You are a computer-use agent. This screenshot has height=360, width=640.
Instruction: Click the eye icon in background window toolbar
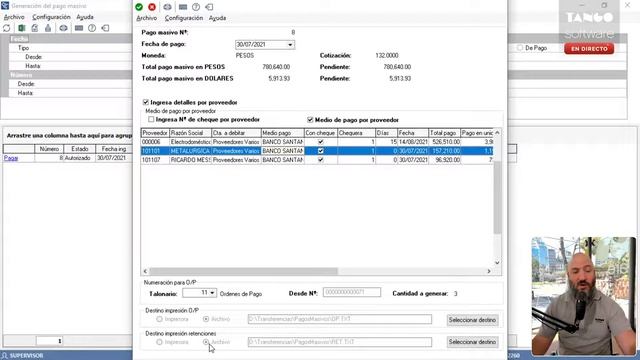click(63, 28)
